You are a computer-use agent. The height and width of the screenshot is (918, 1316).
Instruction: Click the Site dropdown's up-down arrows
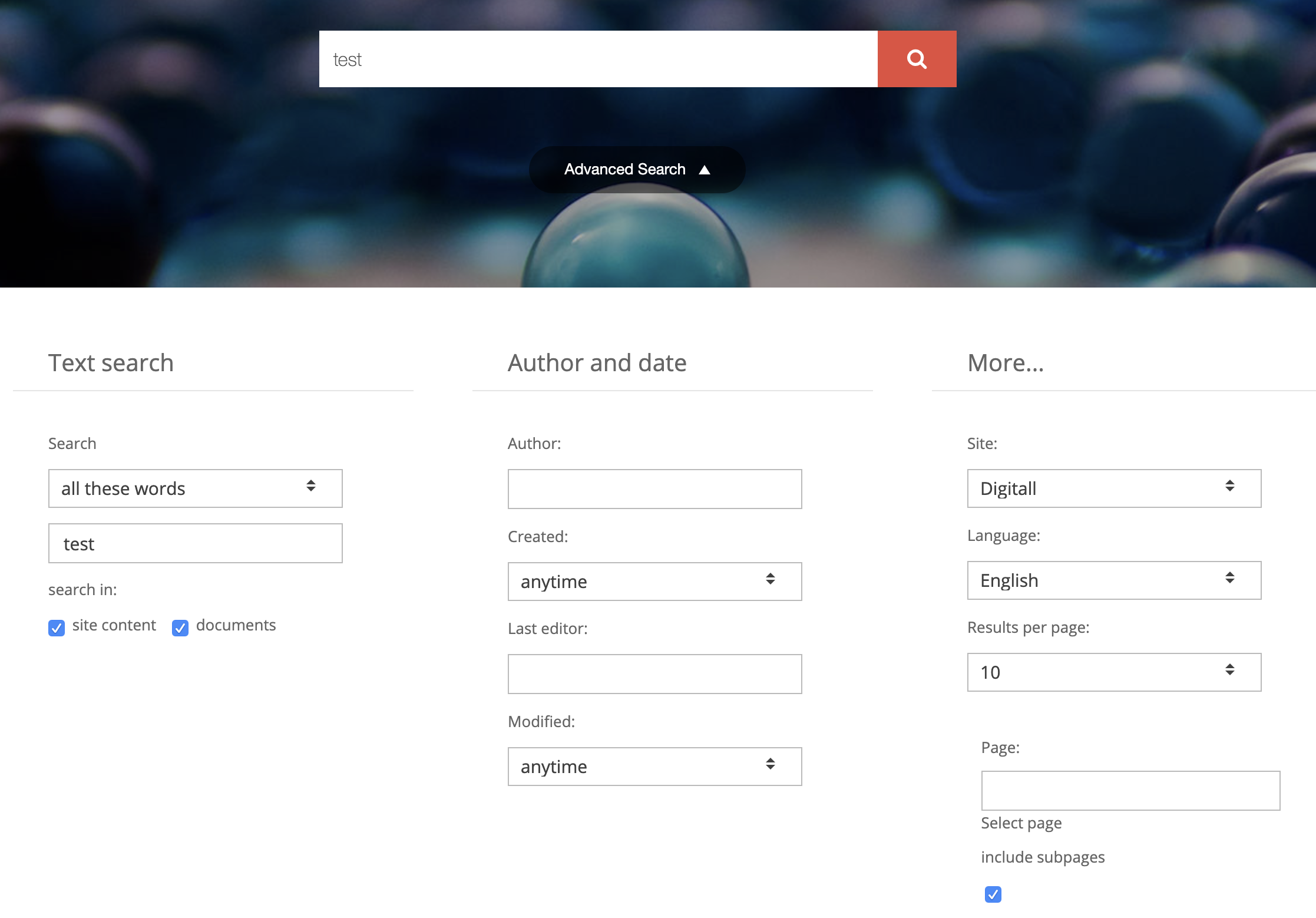(x=1229, y=486)
